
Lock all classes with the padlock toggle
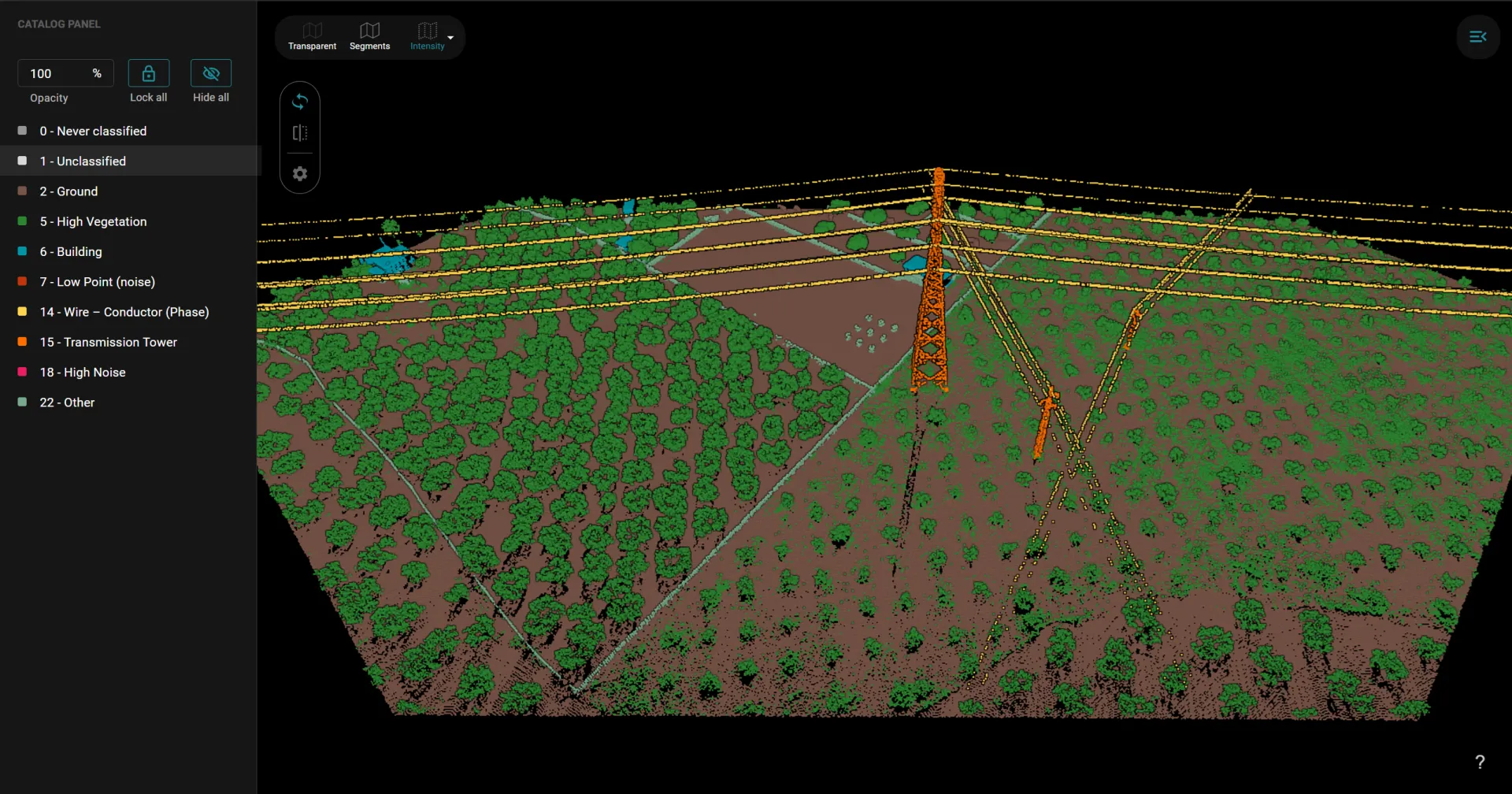click(148, 73)
